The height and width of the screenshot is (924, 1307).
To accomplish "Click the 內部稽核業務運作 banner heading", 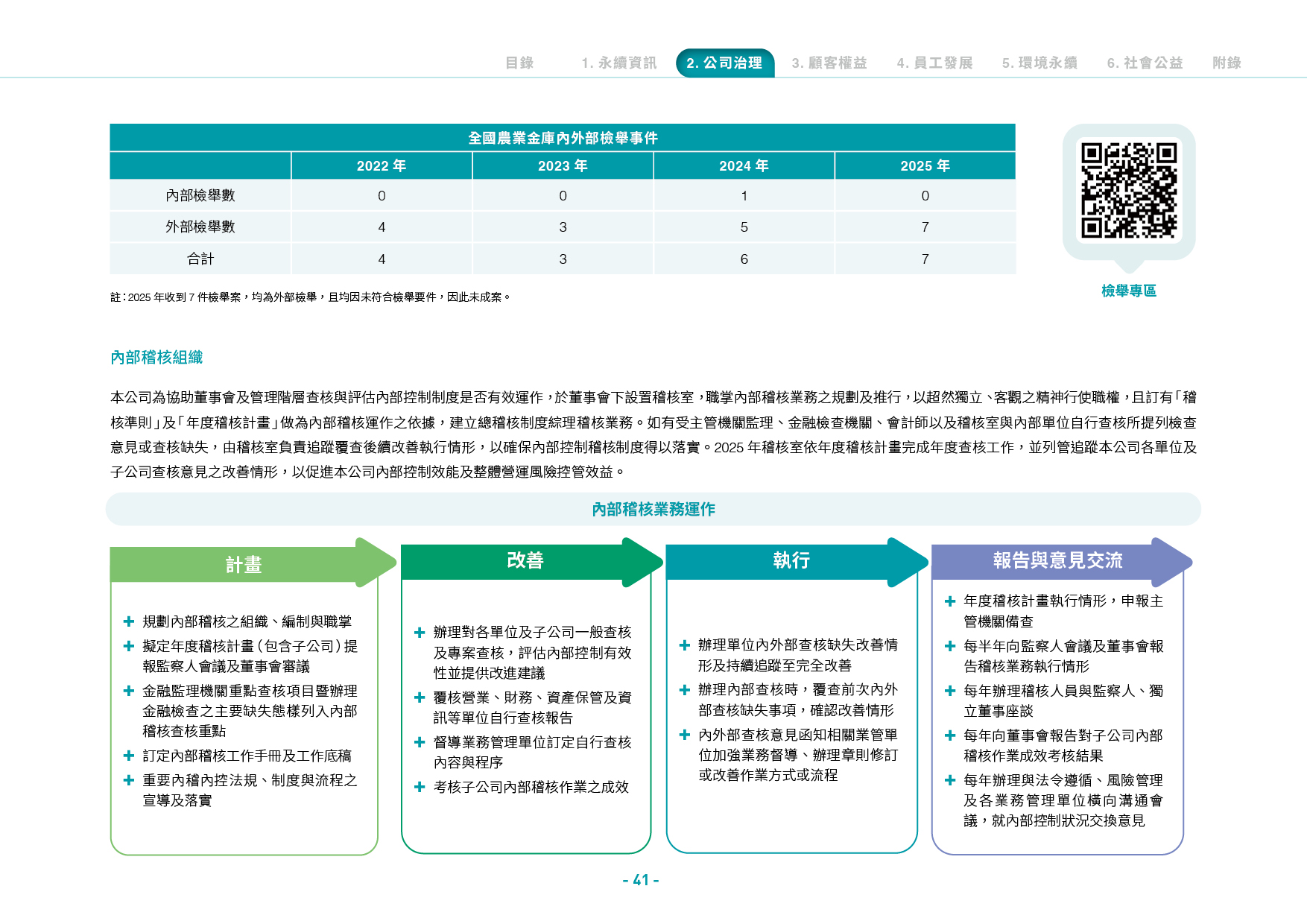I will (653, 509).
